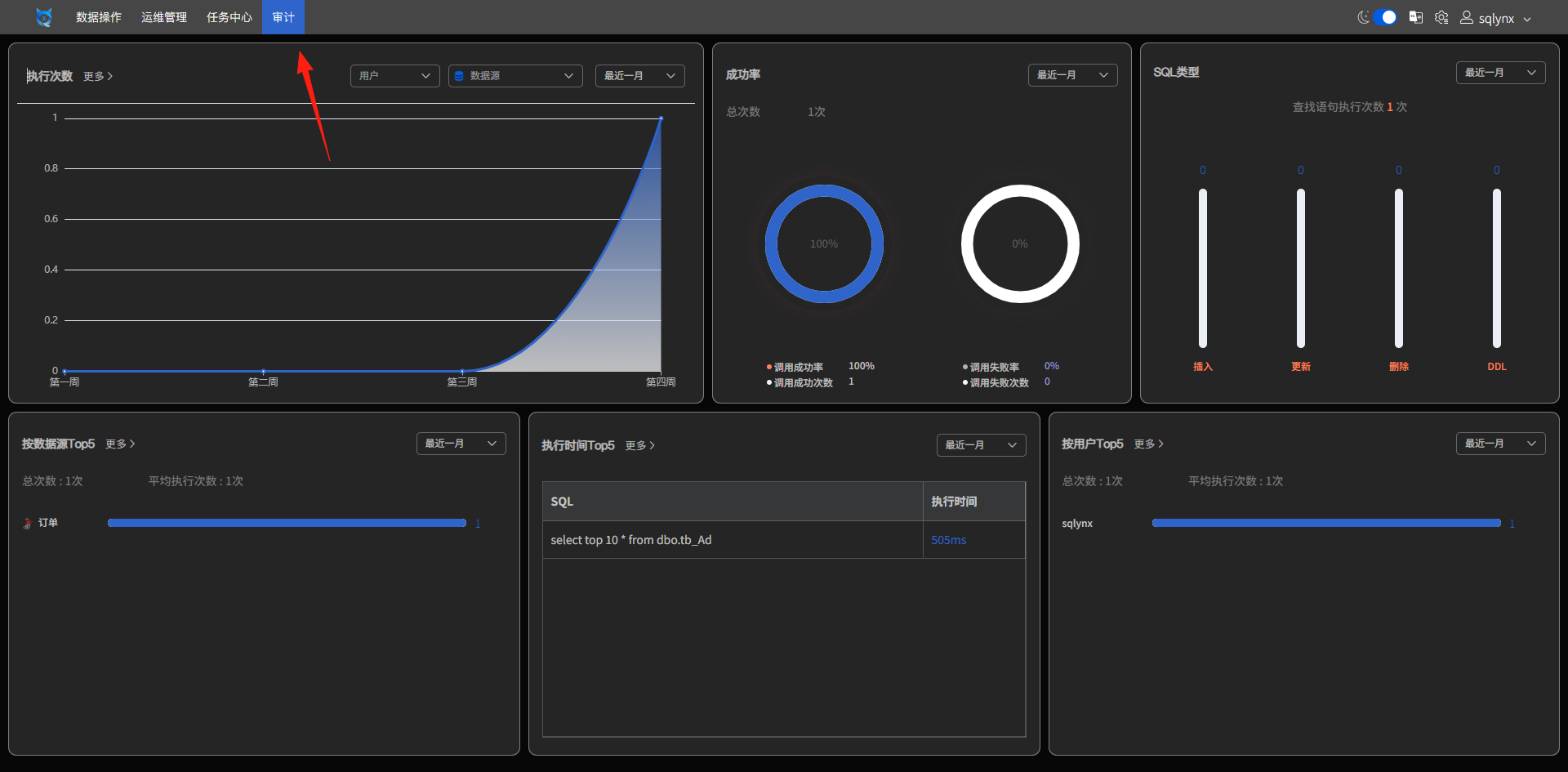
Task: Switch to the 数据操作 menu
Action: (99, 17)
